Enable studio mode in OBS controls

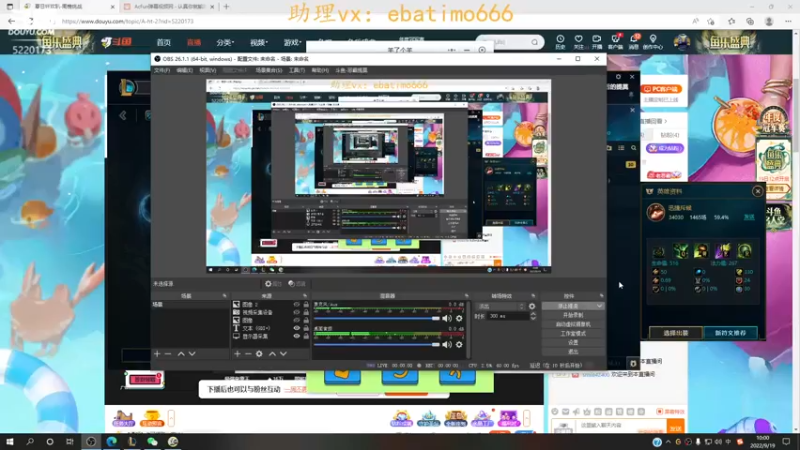pos(573,334)
